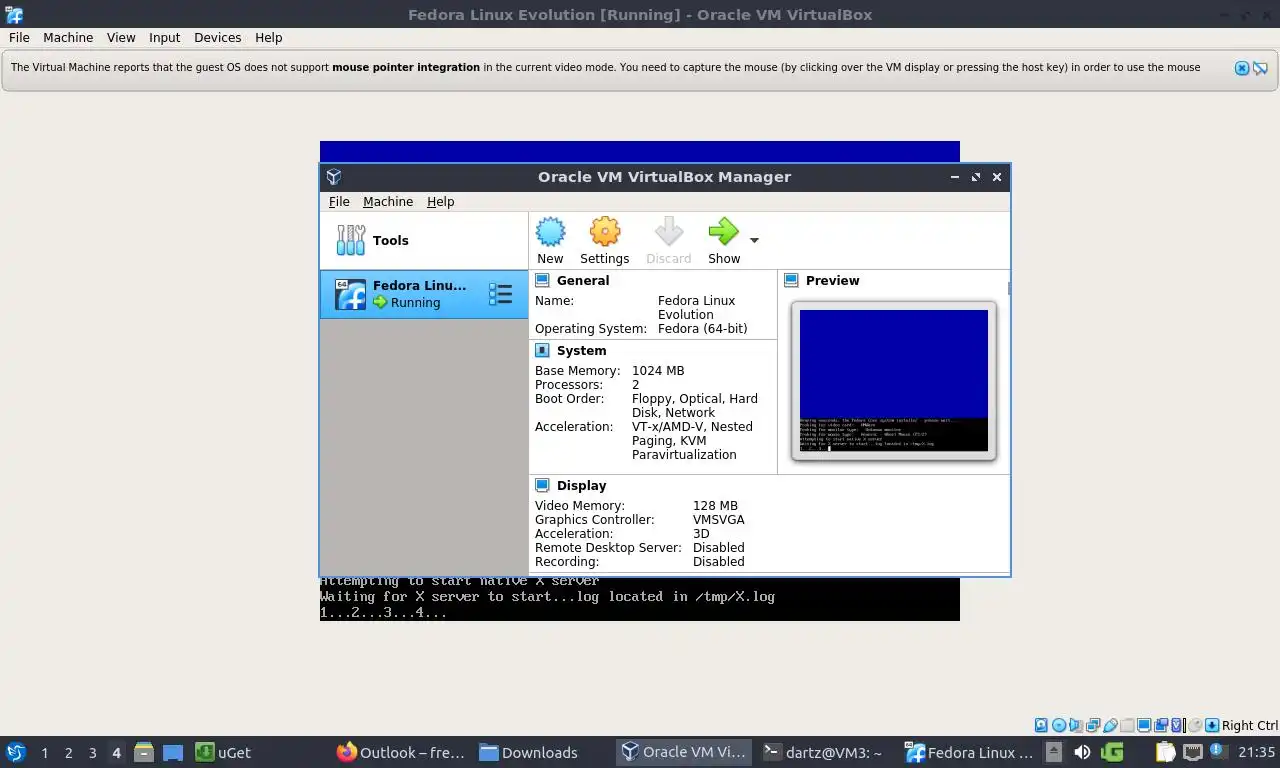Click the Discard toolbar icon
The height and width of the screenshot is (768, 1280).
(668, 232)
